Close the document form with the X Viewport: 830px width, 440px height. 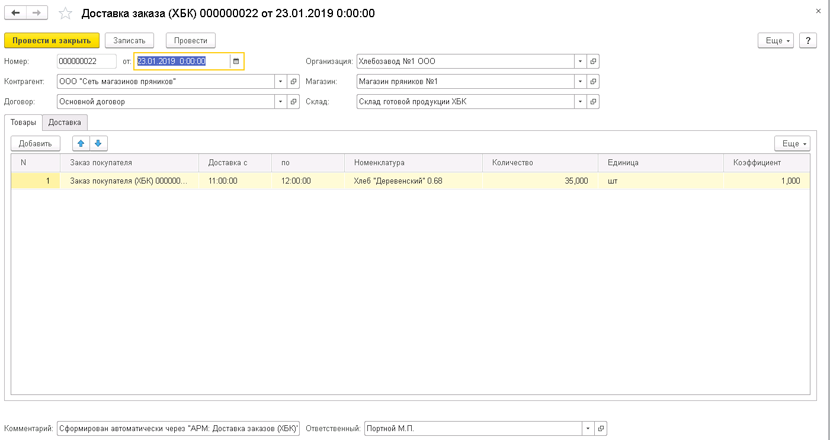click(818, 11)
